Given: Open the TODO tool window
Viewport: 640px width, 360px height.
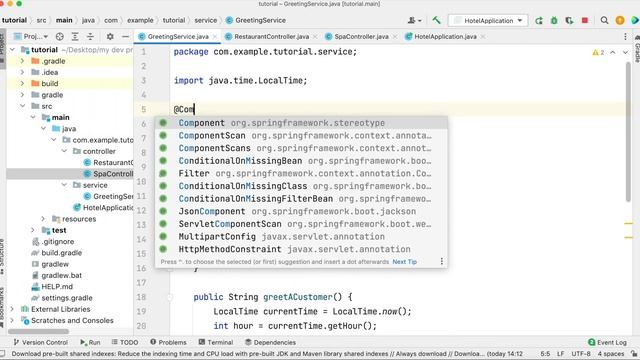Looking at the screenshot, I should pos(125,342).
